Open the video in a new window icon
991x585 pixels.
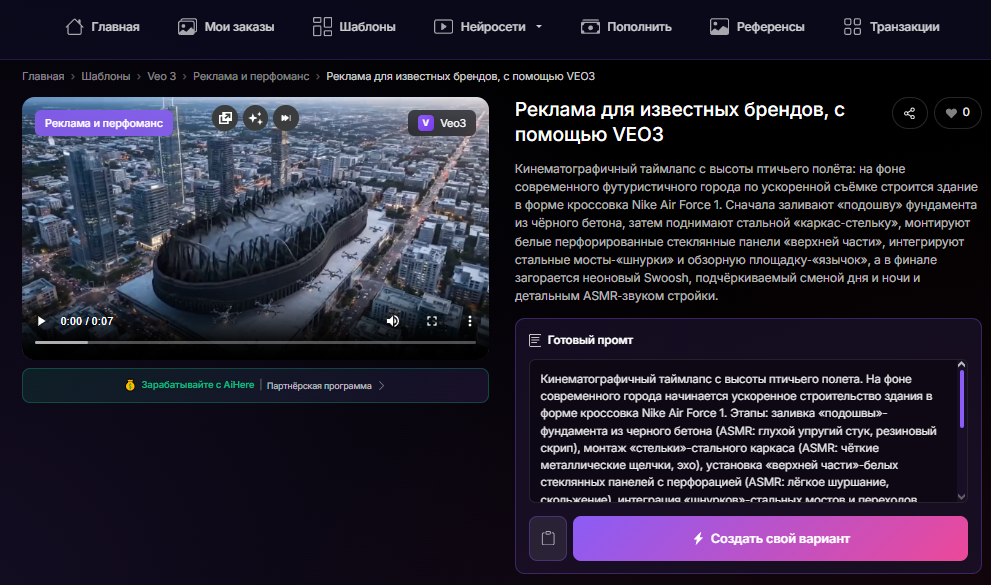point(225,118)
